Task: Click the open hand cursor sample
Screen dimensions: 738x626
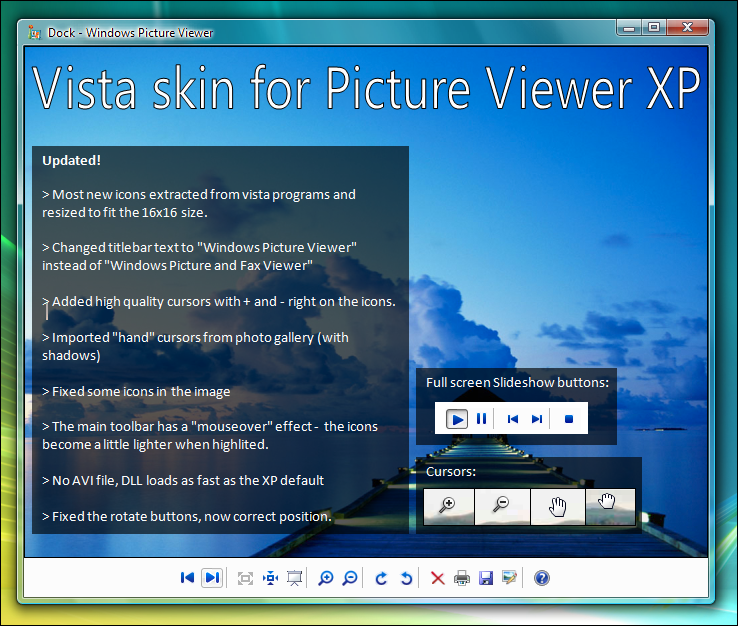Action: [x=558, y=507]
